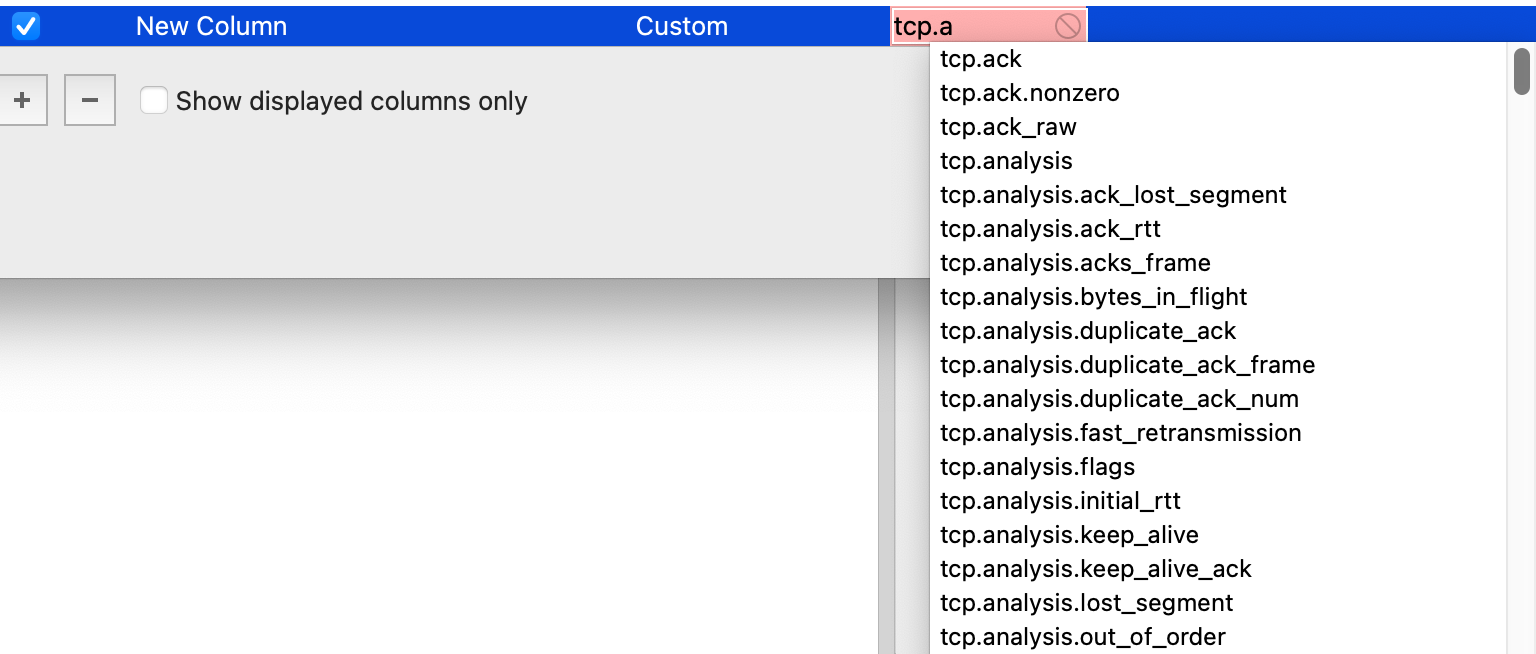Choose tcp.analysis.duplicate_ack item
The height and width of the screenshot is (654, 1536).
tap(1088, 331)
